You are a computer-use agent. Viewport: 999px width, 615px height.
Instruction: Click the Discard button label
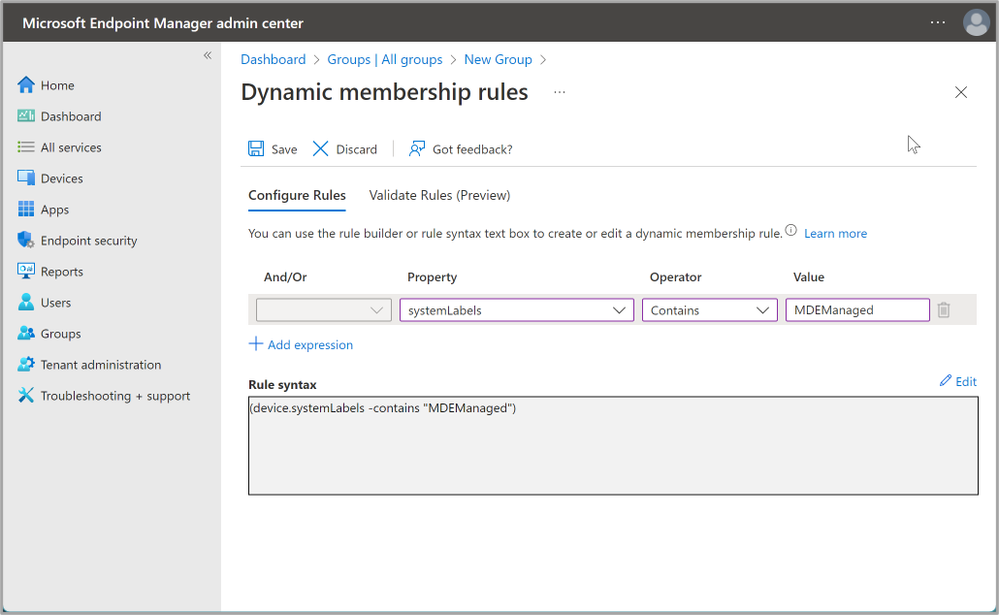coord(356,149)
